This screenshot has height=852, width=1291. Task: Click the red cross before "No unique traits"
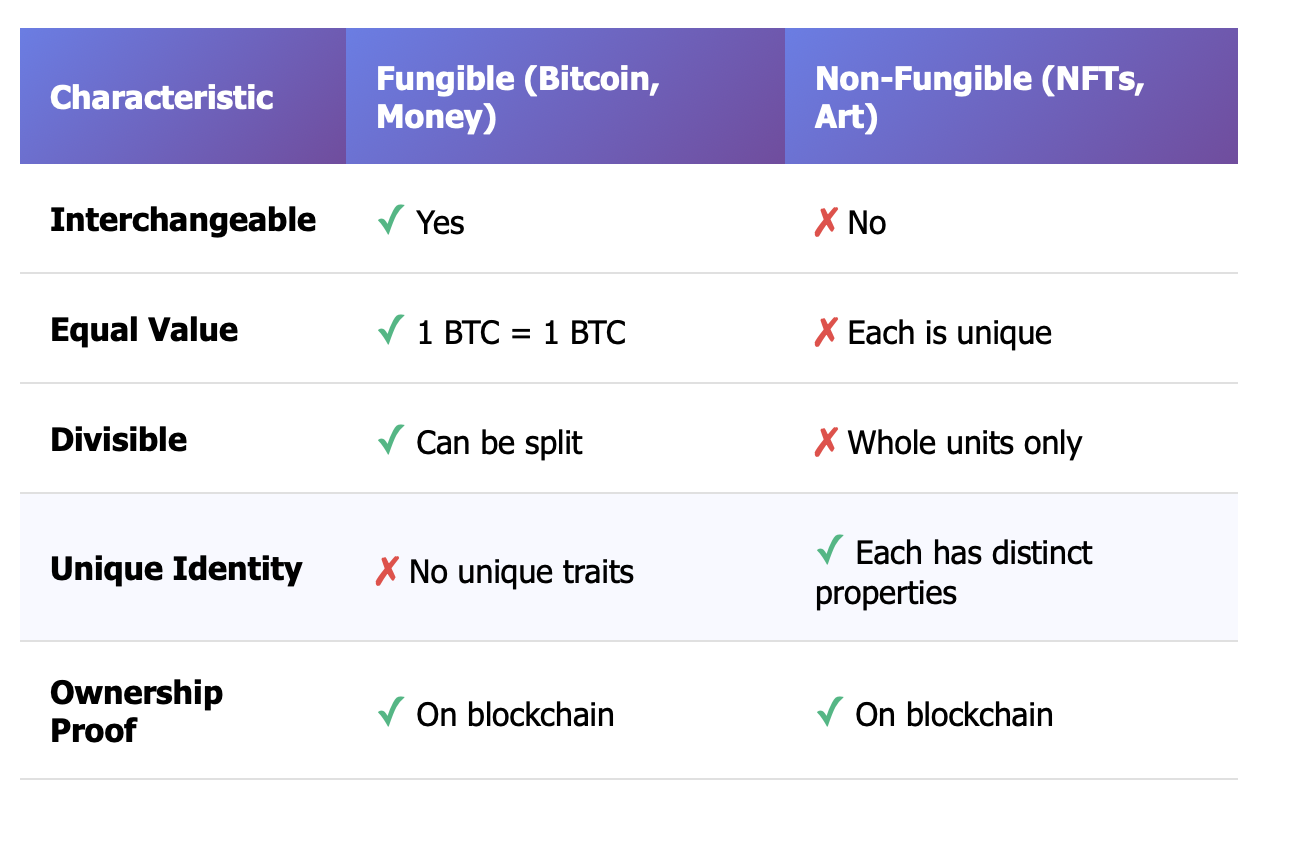[x=387, y=571]
